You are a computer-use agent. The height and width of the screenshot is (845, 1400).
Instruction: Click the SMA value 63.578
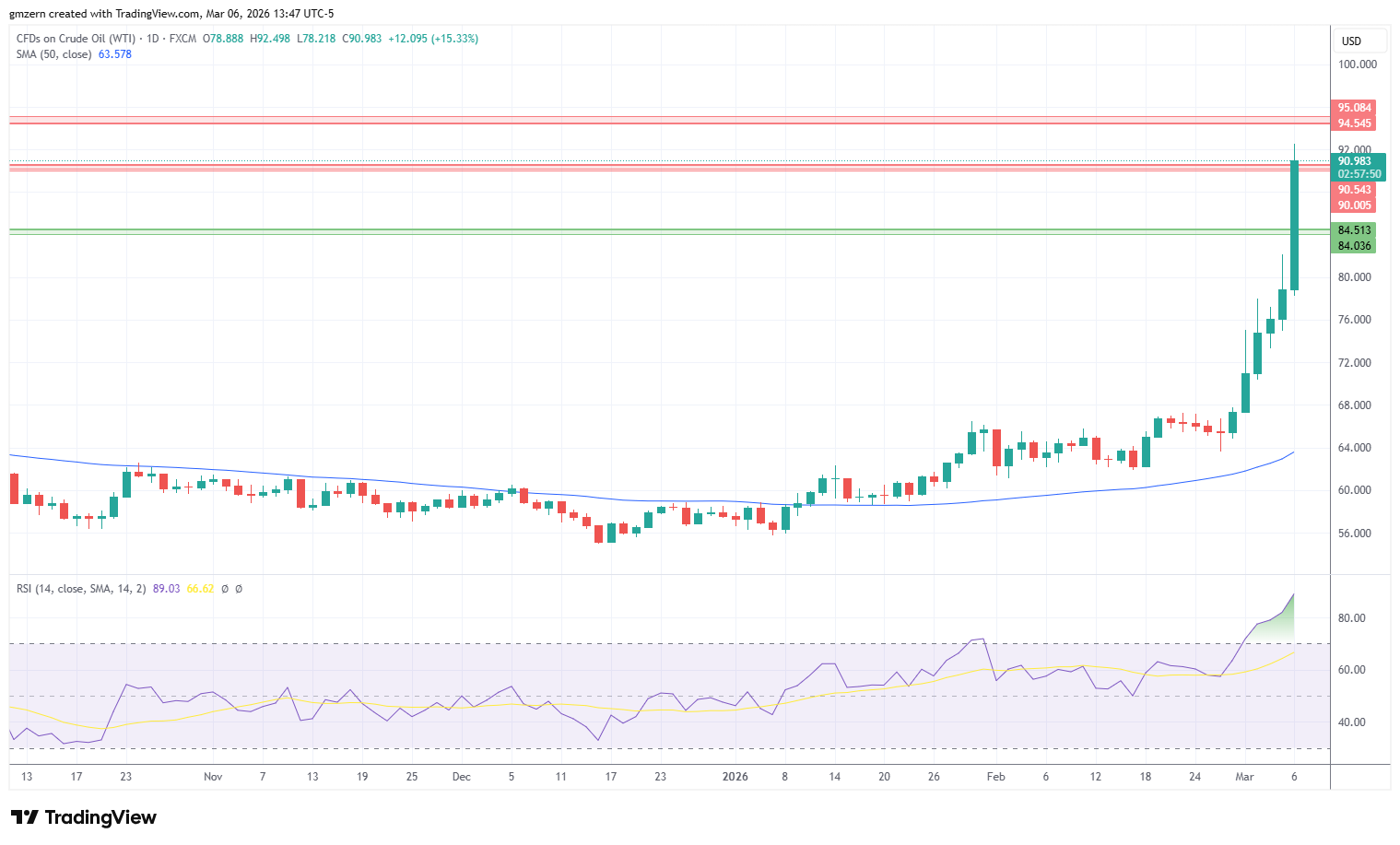[x=115, y=54]
